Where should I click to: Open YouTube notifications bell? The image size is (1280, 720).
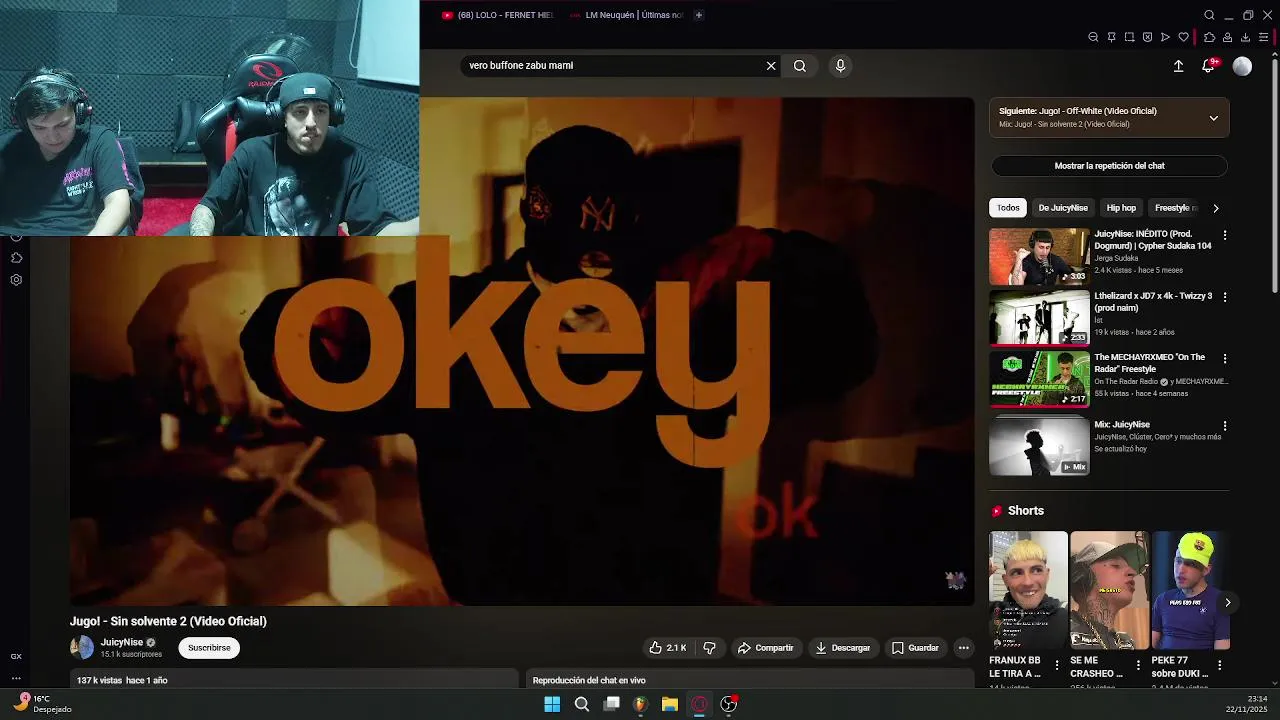pos(1208,66)
